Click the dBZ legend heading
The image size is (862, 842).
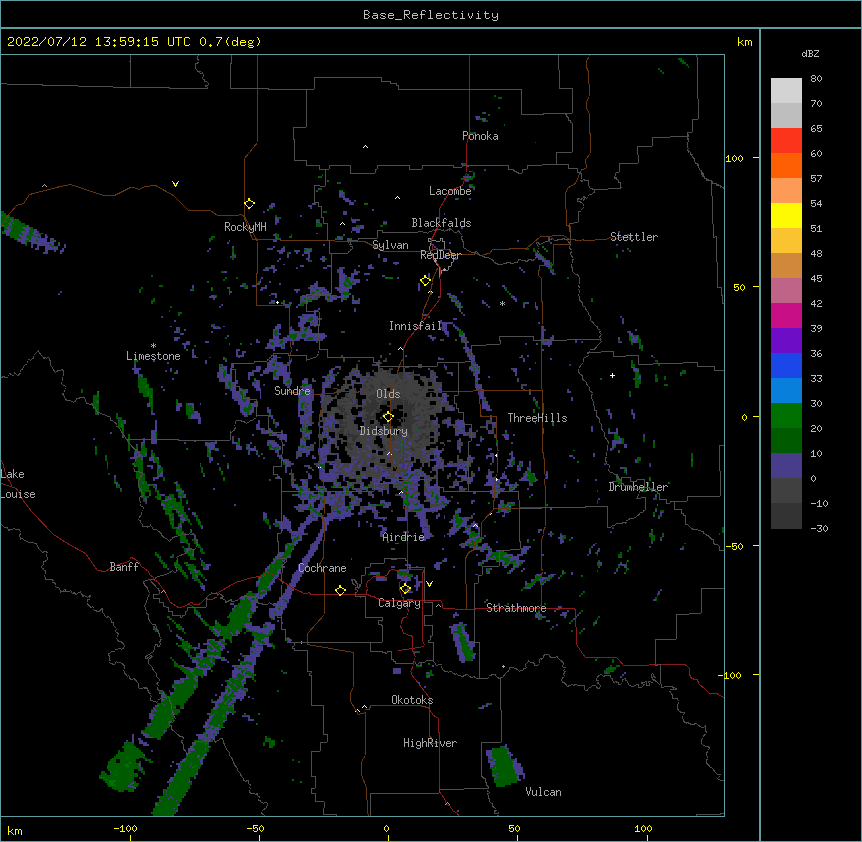(810, 53)
